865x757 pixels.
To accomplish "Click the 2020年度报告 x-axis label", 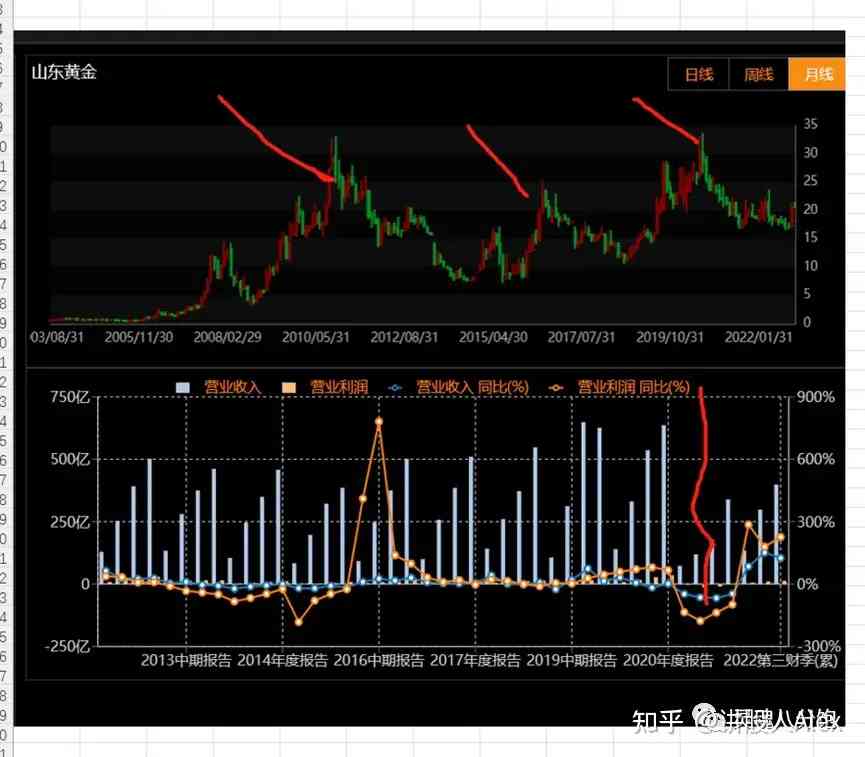I will 668,660.
